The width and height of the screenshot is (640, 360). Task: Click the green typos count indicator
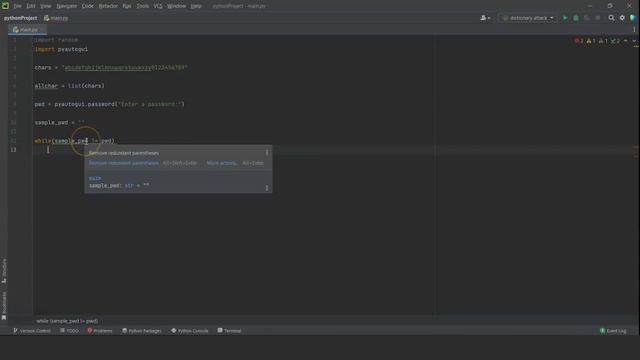(616, 41)
